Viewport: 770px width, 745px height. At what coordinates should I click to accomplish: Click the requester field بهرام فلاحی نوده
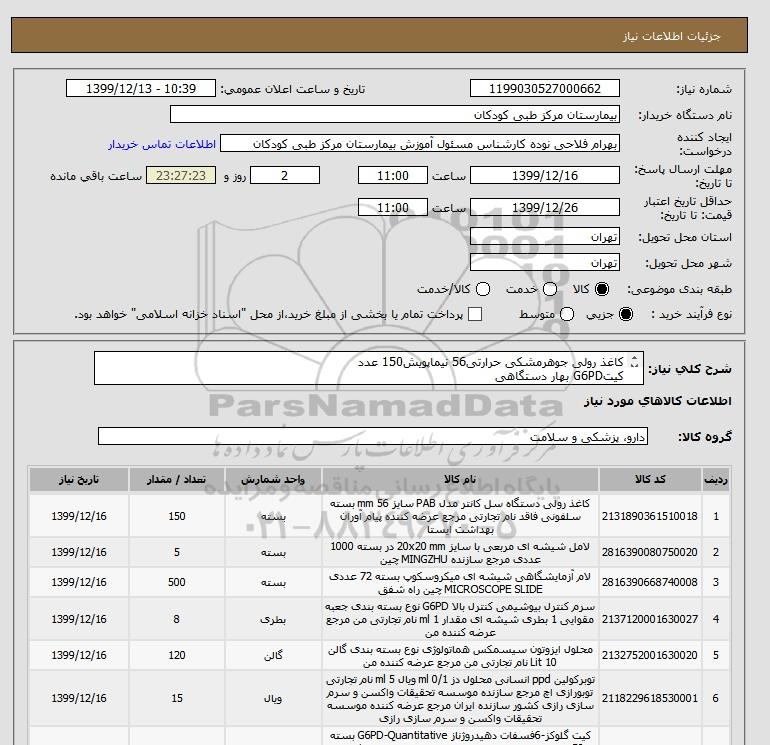(420, 144)
